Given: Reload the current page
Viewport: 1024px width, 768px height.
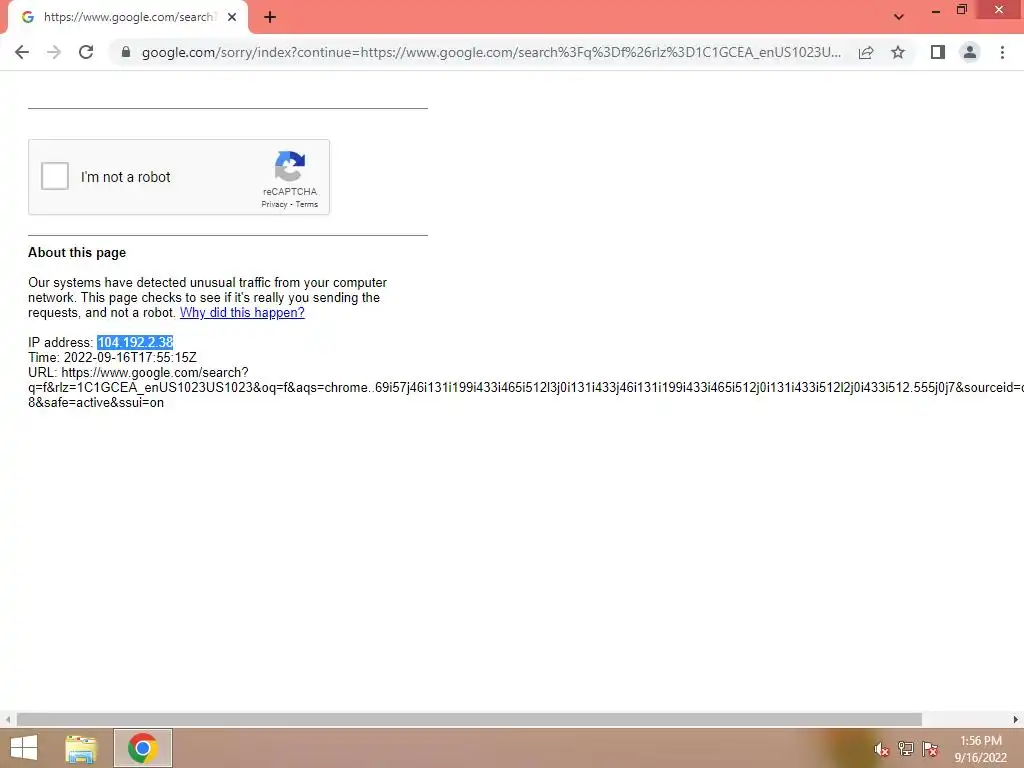Looking at the screenshot, I should pos(86,52).
